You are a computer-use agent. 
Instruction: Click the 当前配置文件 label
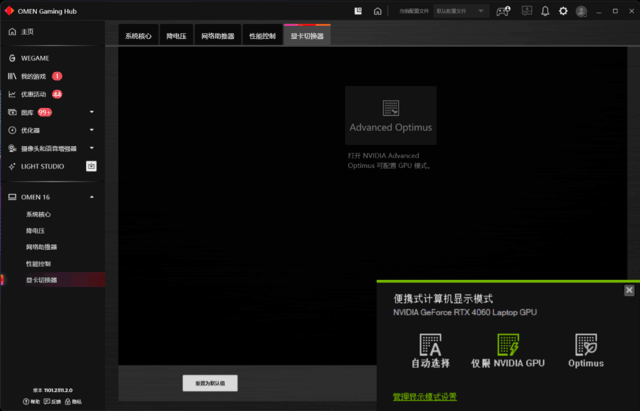pyautogui.click(x=414, y=11)
